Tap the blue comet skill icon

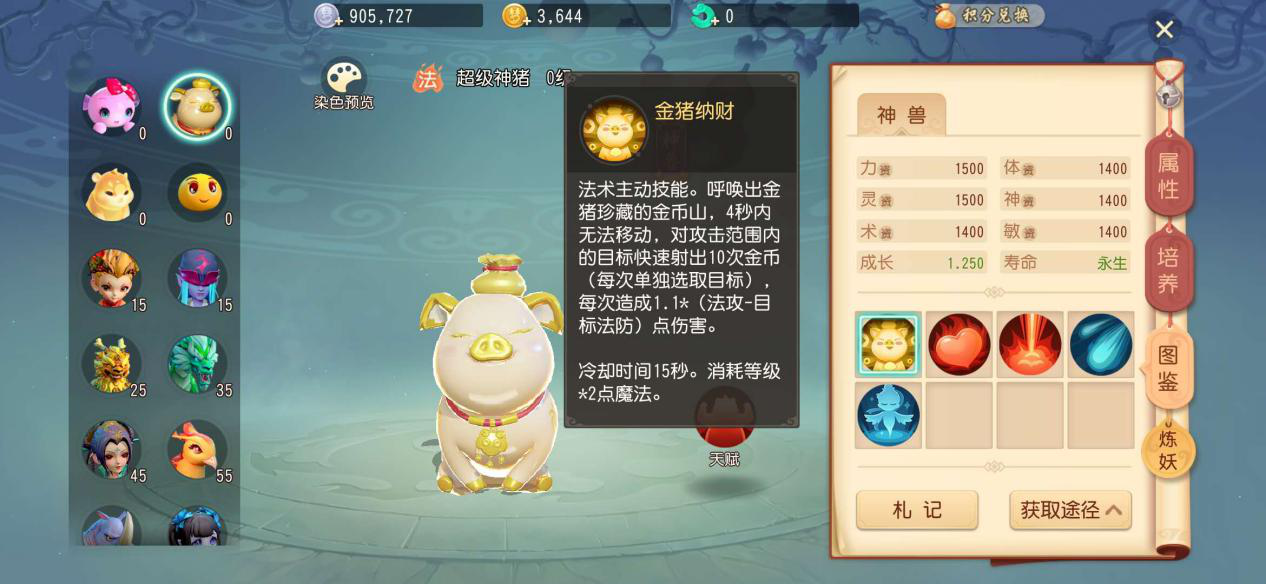point(1100,344)
